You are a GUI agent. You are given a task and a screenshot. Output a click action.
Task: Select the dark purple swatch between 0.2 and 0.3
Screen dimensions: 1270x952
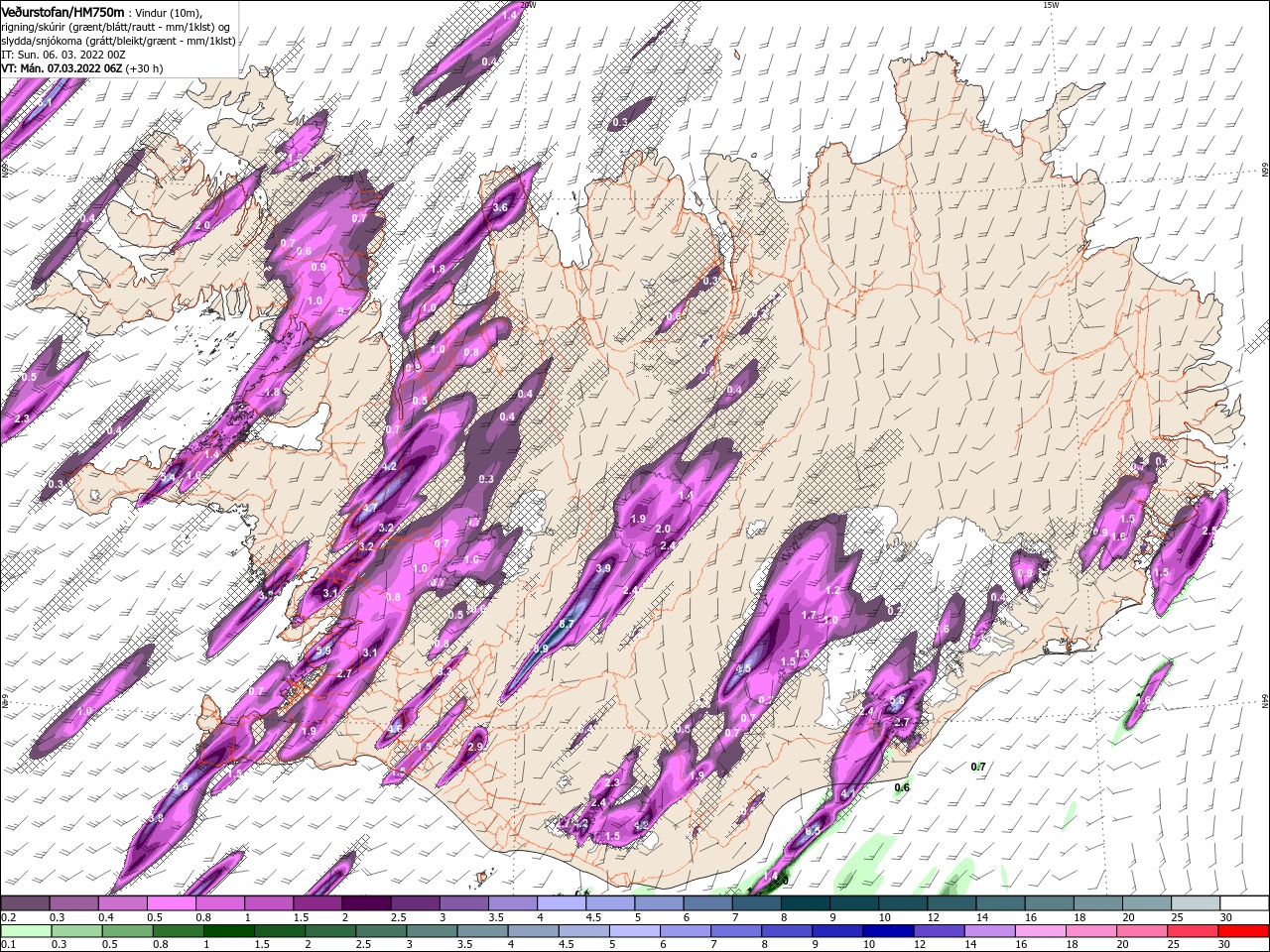coord(25,903)
